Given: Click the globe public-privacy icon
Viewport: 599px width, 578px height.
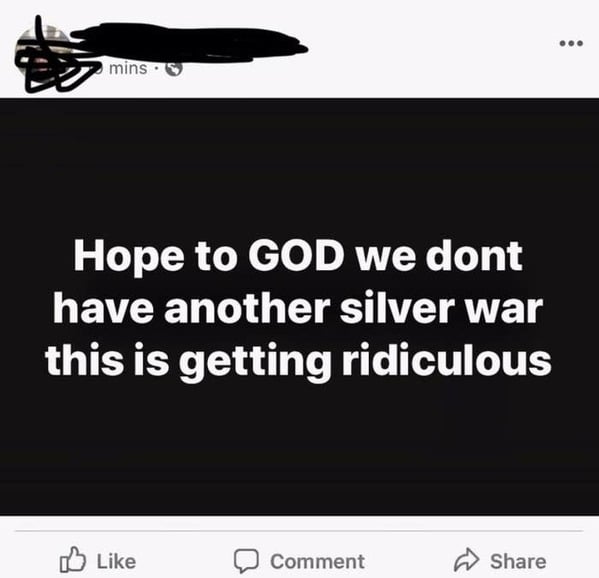Looking at the screenshot, I should pos(173,69).
